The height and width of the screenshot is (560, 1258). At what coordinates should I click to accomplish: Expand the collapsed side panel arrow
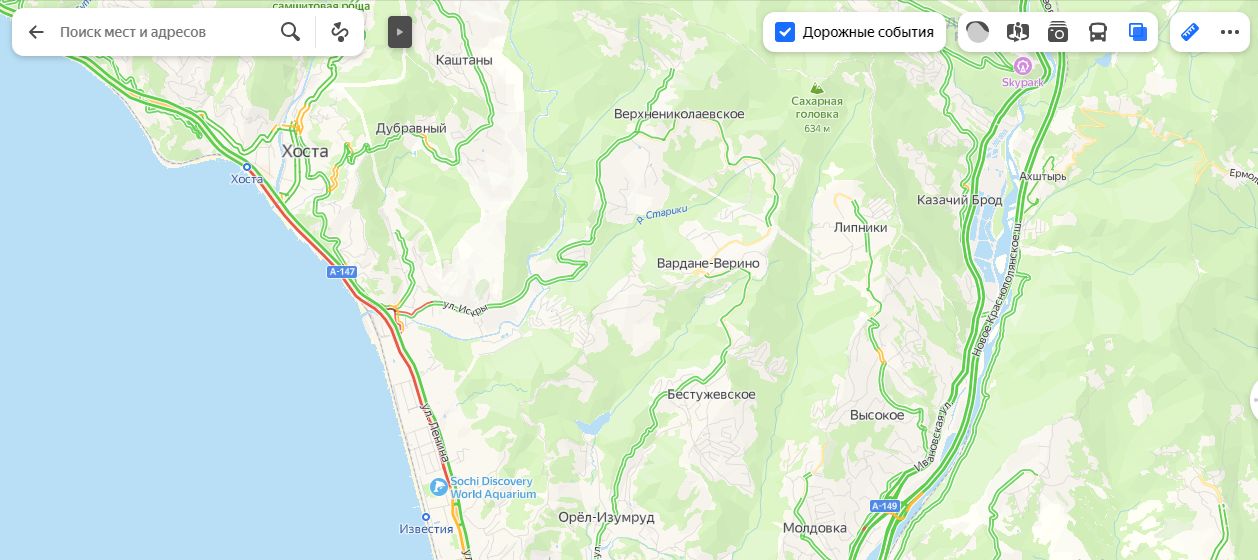(400, 32)
